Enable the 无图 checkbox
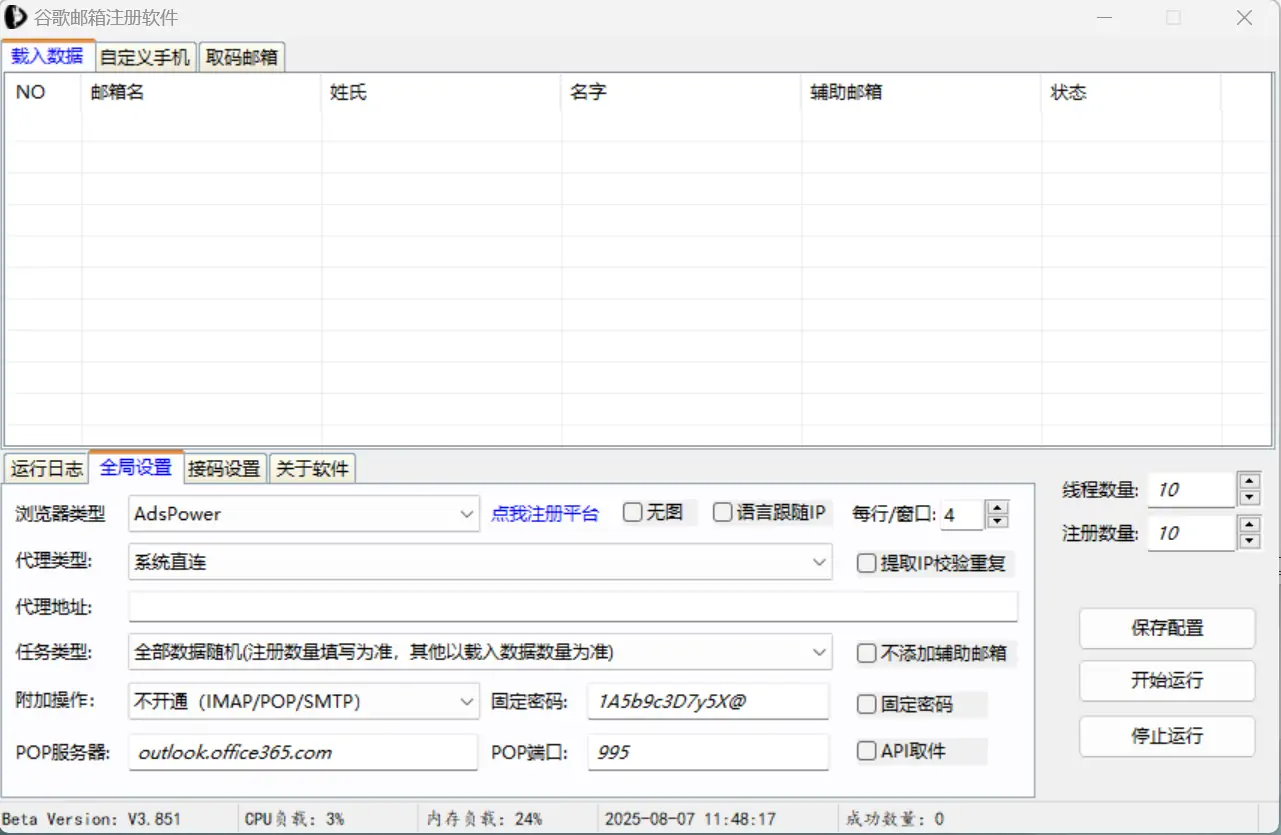Image resolution: width=1281 pixels, height=835 pixels. pos(632,512)
